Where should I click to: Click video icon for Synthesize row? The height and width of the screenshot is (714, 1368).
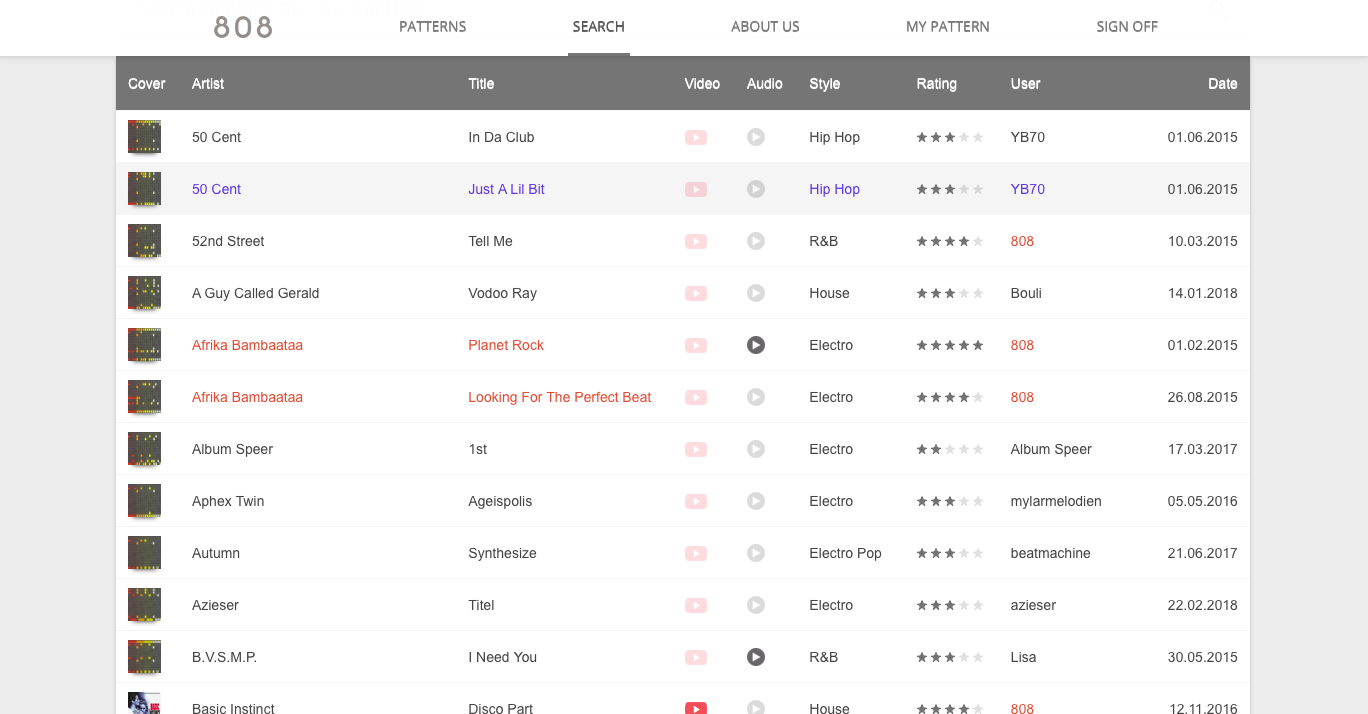coord(696,553)
